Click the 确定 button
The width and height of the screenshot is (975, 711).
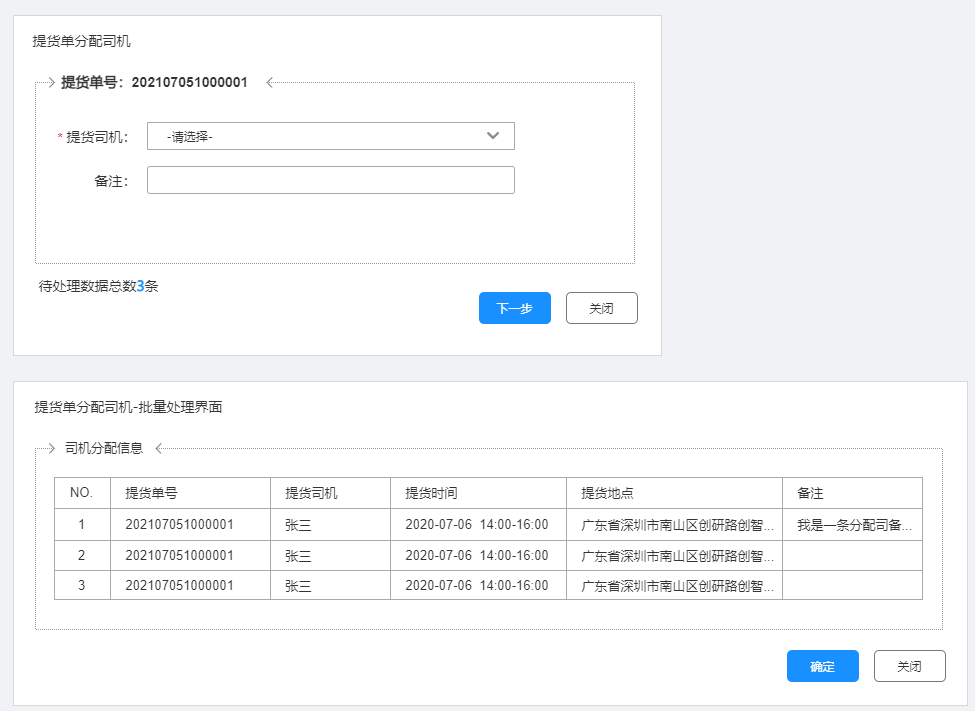(822, 666)
